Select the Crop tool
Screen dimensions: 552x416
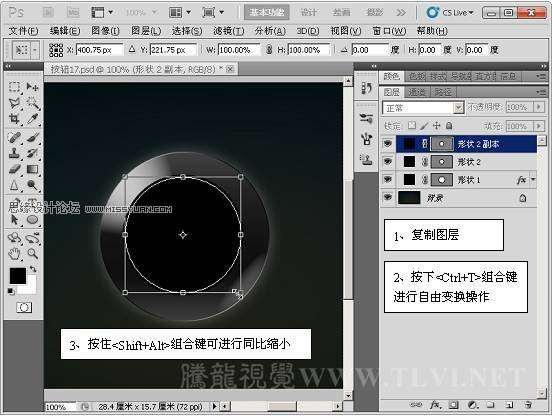click(14, 119)
